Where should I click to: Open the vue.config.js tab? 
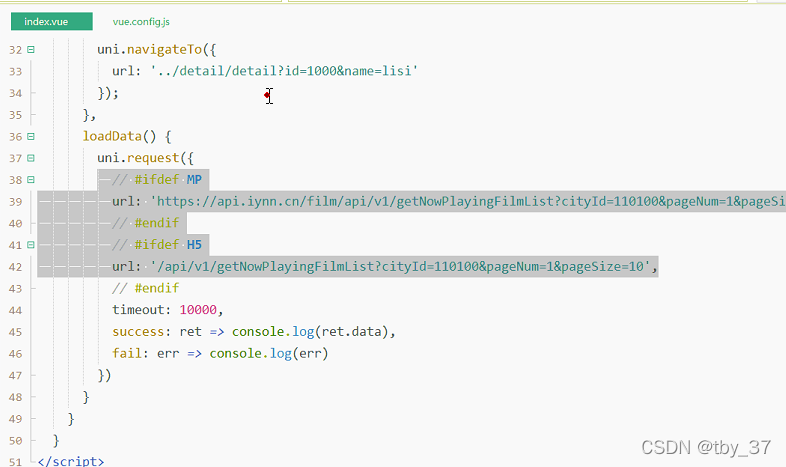pyautogui.click(x=141, y=22)
